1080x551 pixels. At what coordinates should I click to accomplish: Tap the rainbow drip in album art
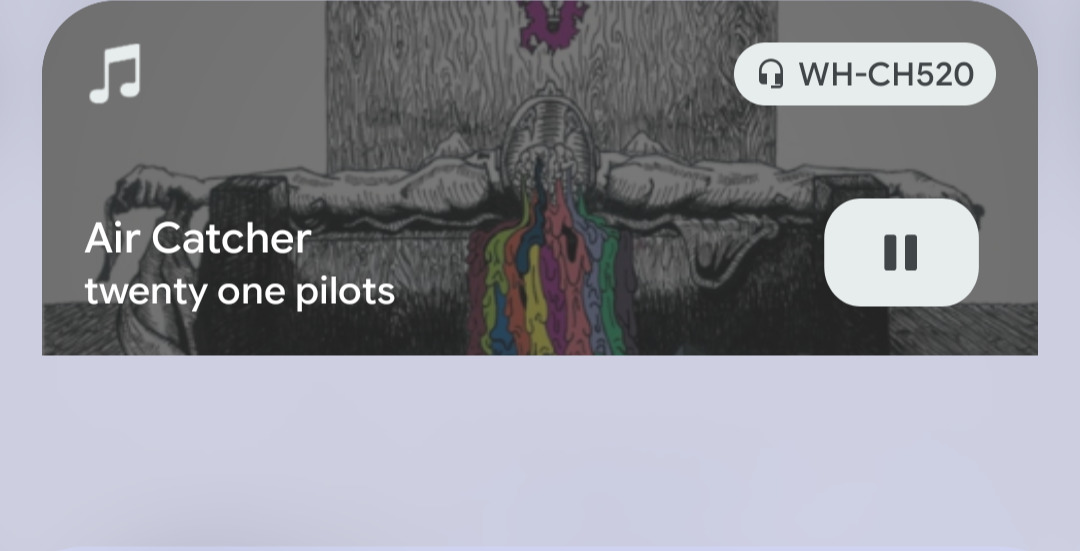coord(551,269)
